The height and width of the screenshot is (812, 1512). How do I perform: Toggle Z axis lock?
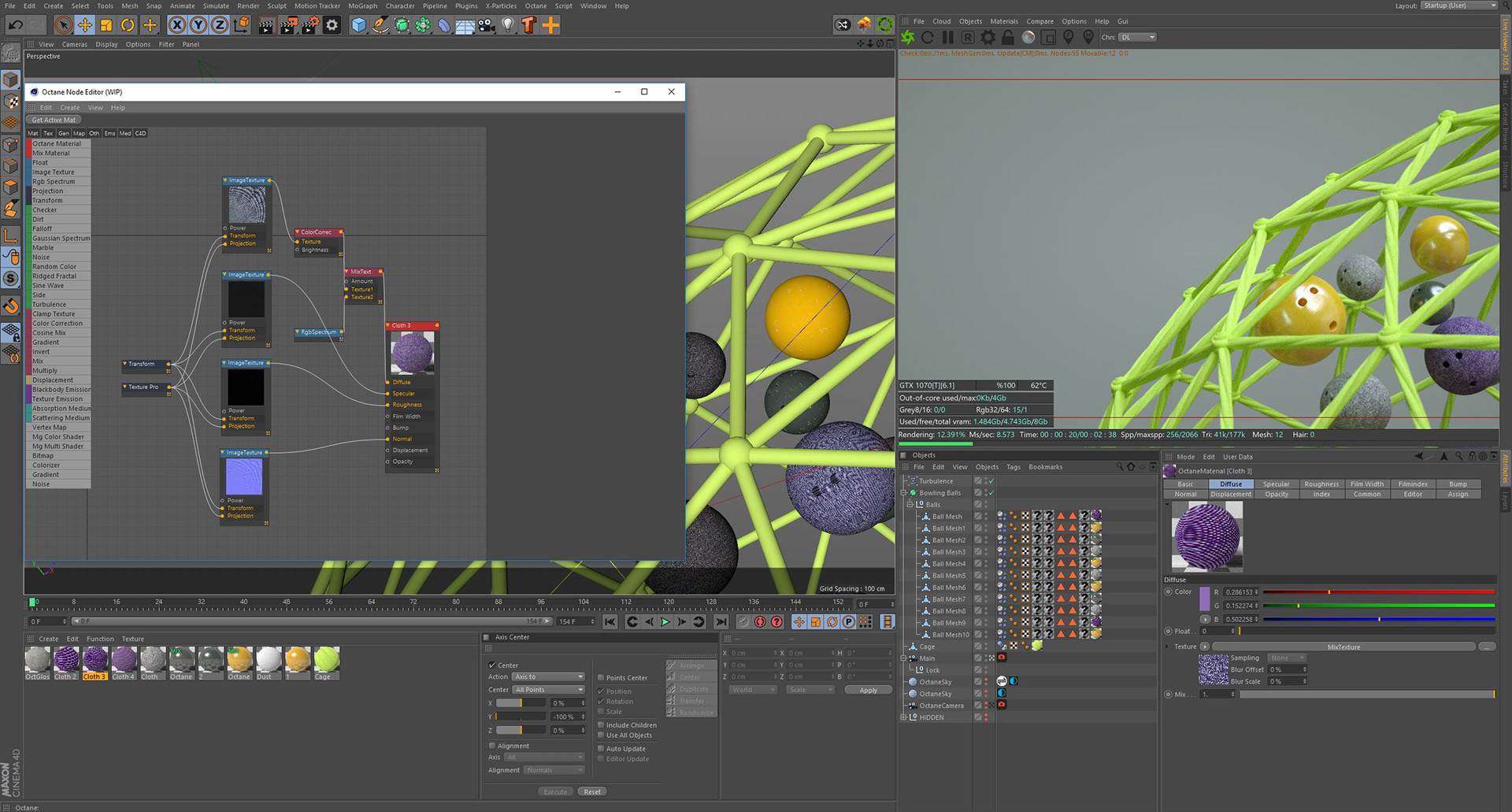coord(220,25)
